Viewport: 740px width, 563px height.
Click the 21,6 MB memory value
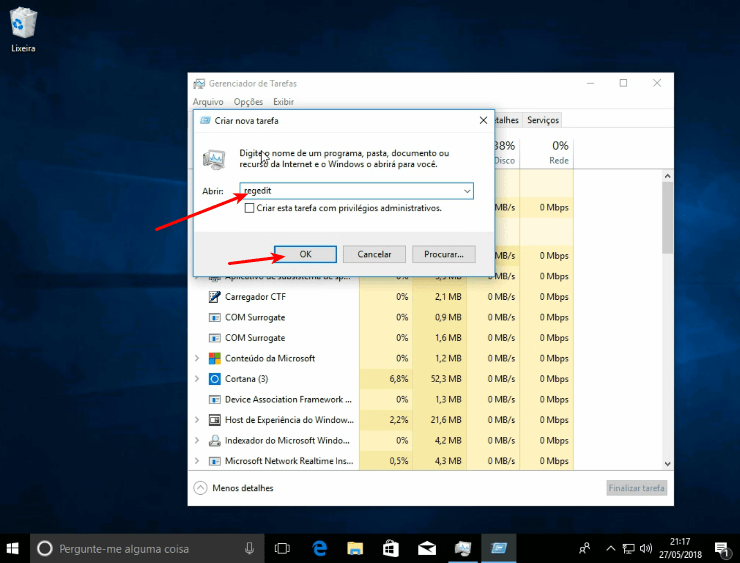click(x=446, y=420)
